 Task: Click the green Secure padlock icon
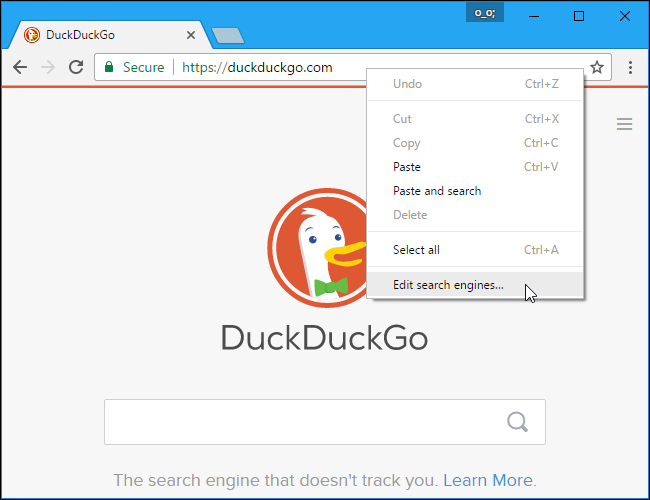[x=109, y=67]
